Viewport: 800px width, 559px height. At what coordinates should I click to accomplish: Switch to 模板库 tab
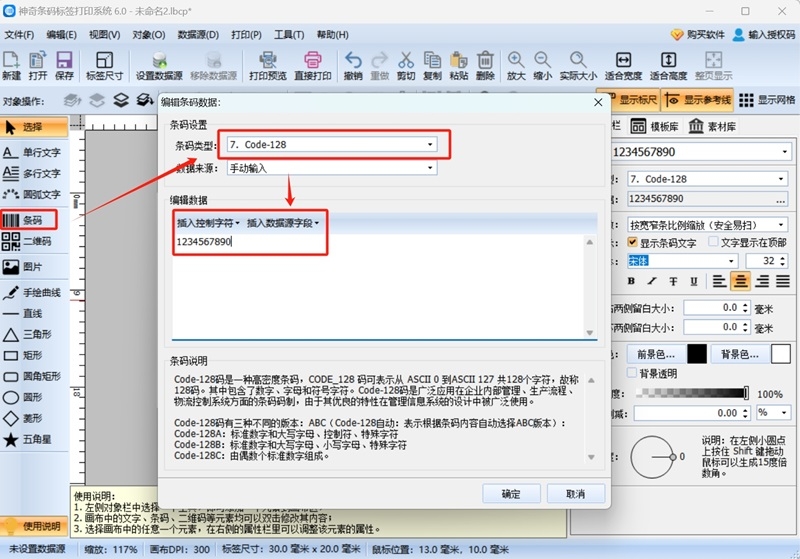point(655,126)
